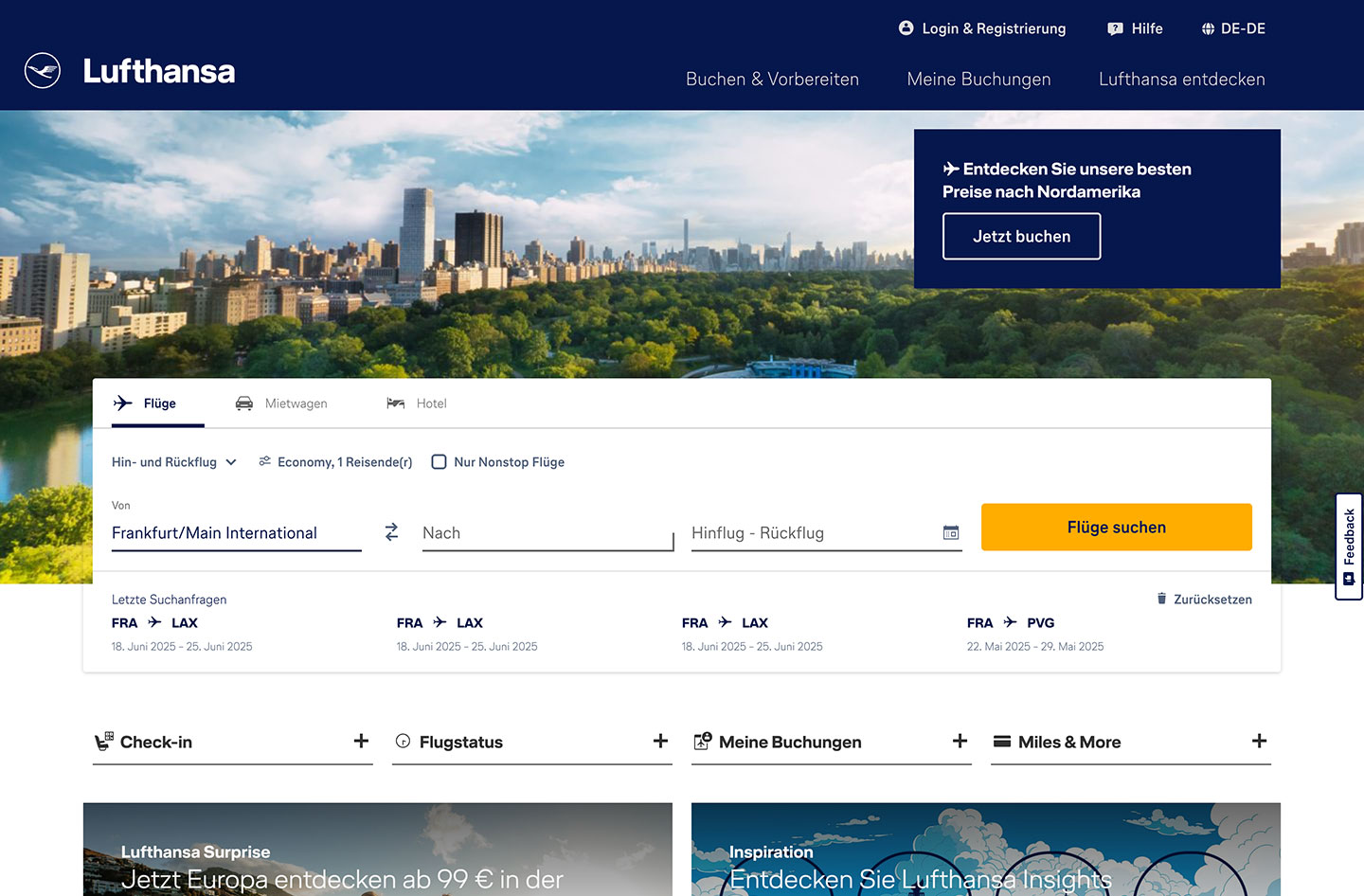Swap origin and destination airports
The height and width of the screenshot is (896, 1364).
[x=391, y=532]
